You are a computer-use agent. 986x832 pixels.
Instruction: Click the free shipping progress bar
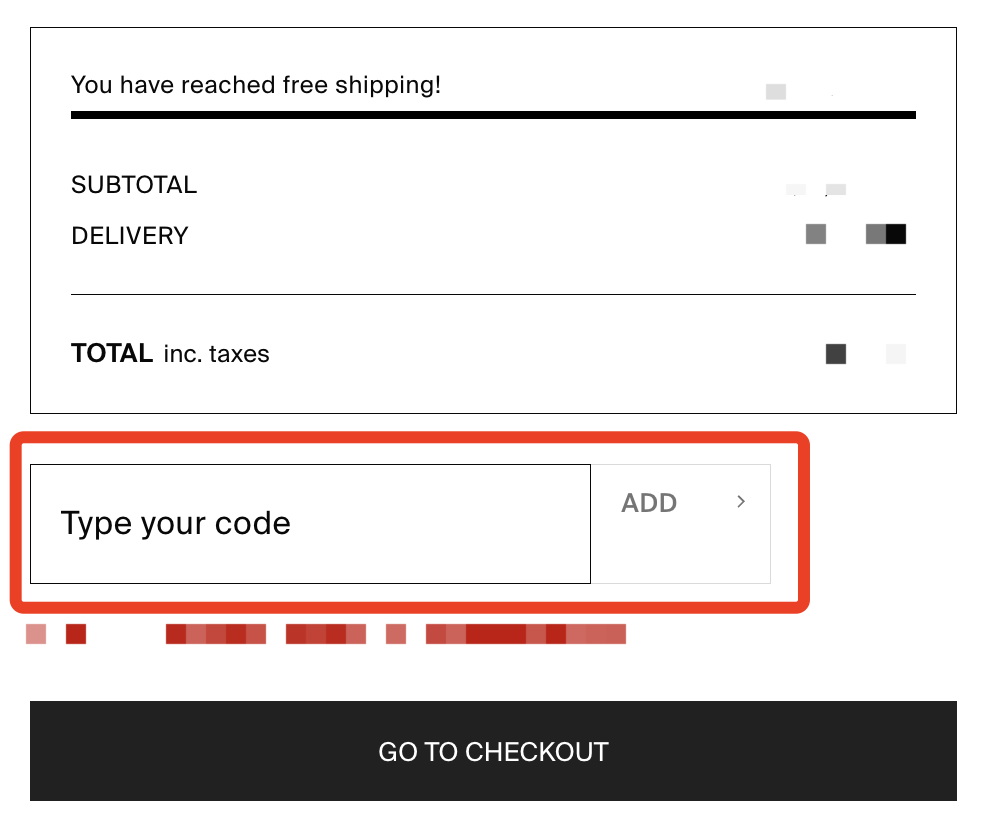(493, 115)
